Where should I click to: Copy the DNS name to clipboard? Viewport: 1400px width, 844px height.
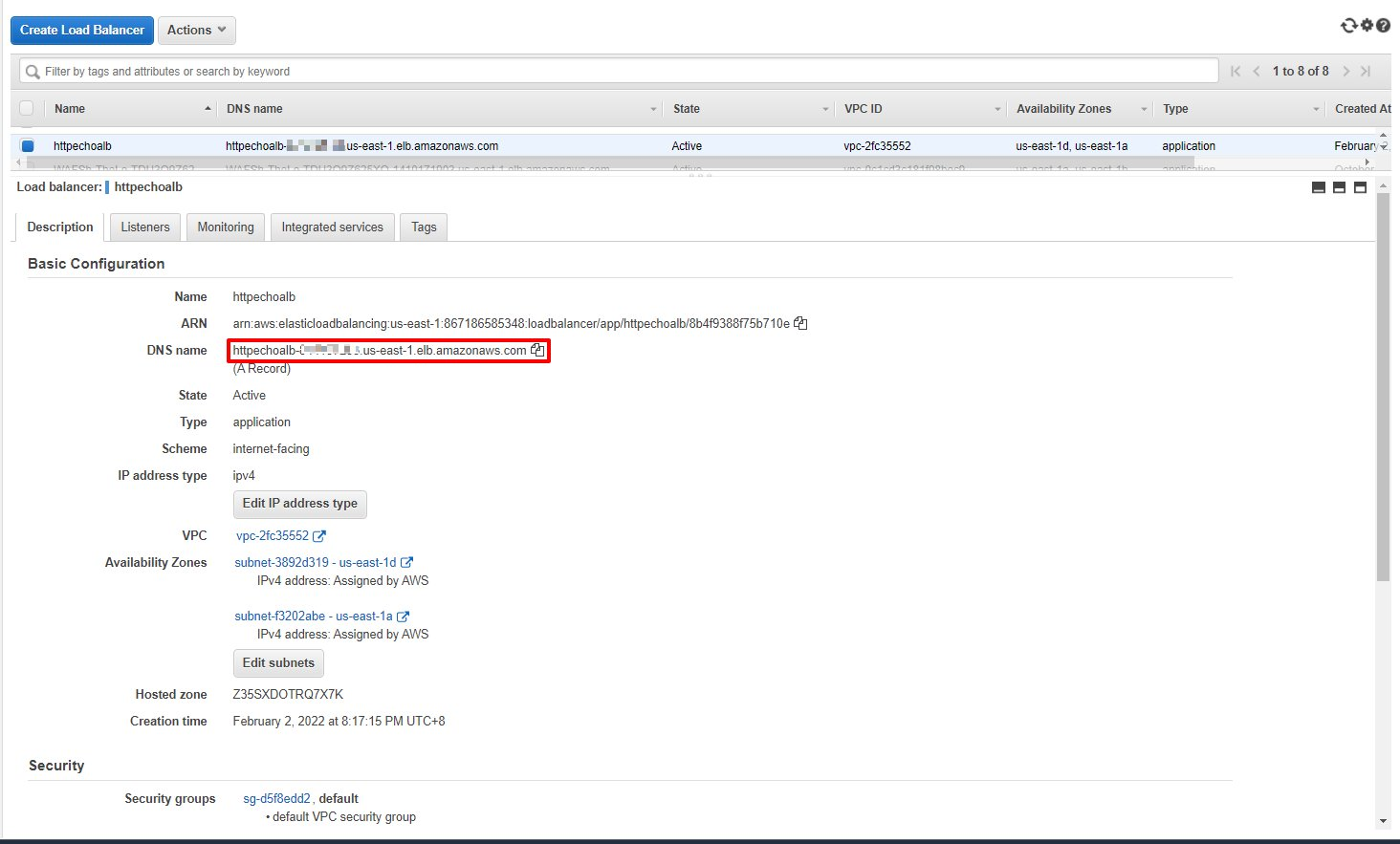coord(537,351)
